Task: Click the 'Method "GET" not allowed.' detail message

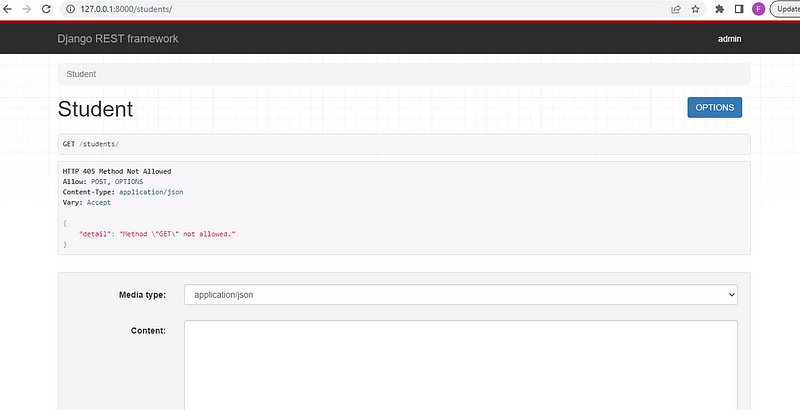Action: (x=177, y=234)
